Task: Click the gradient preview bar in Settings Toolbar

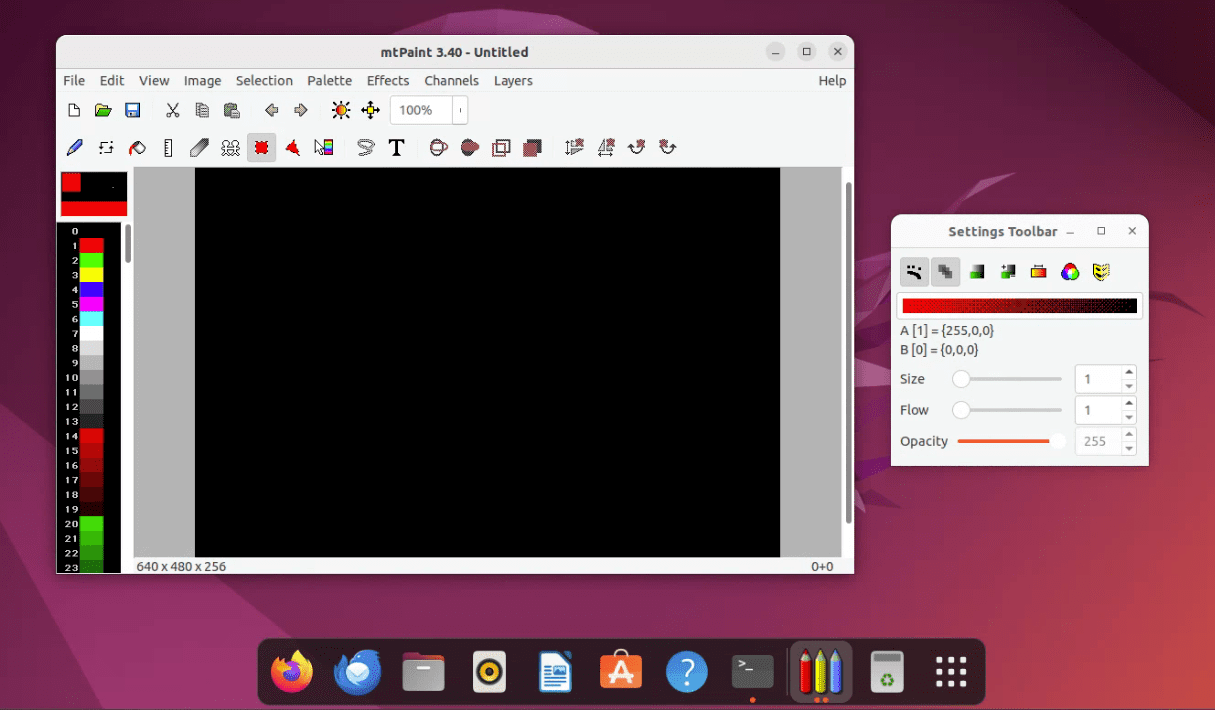Action: pyautogui.click(x=1019, y=306)
